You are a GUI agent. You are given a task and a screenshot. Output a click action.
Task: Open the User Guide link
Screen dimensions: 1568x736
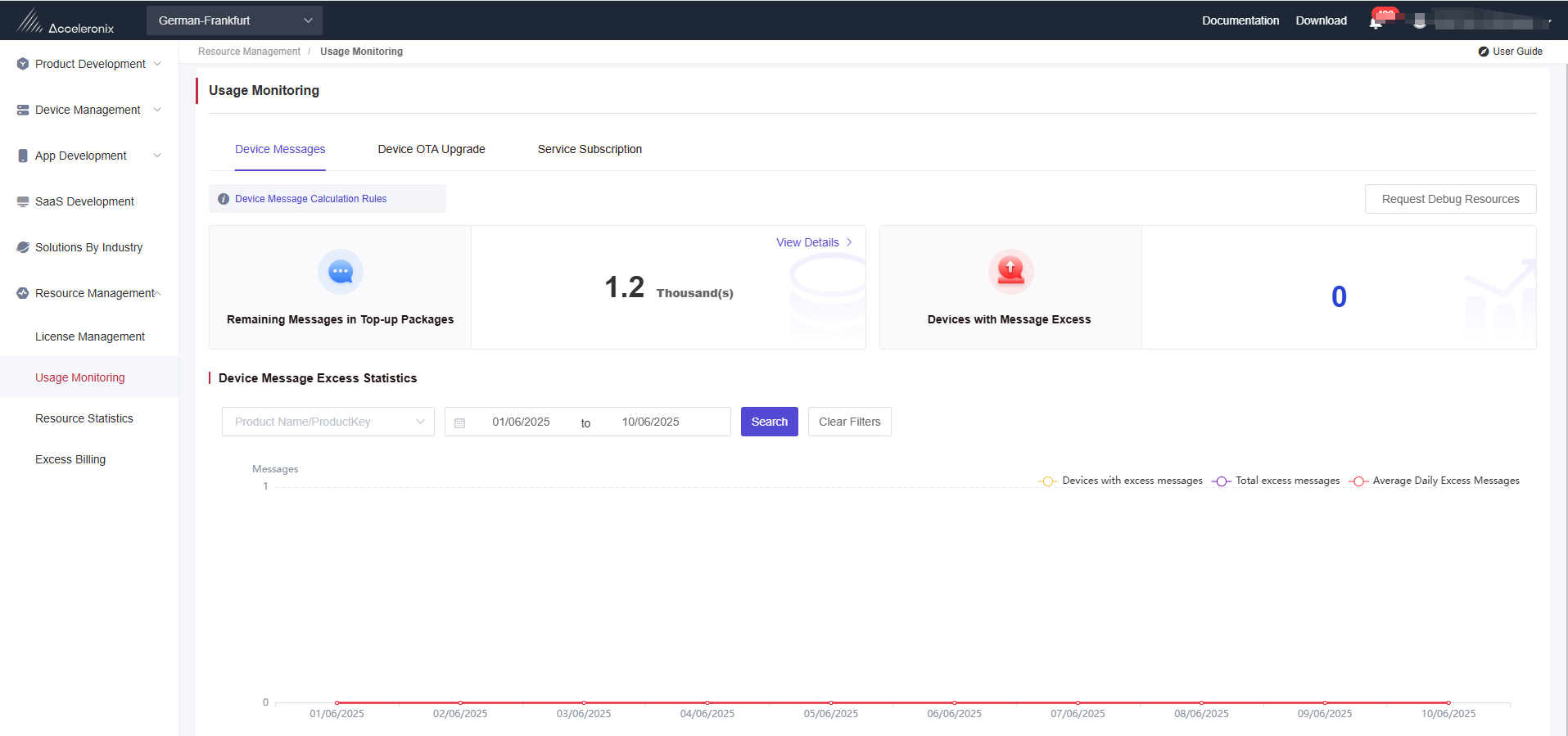click(1517, 52)
